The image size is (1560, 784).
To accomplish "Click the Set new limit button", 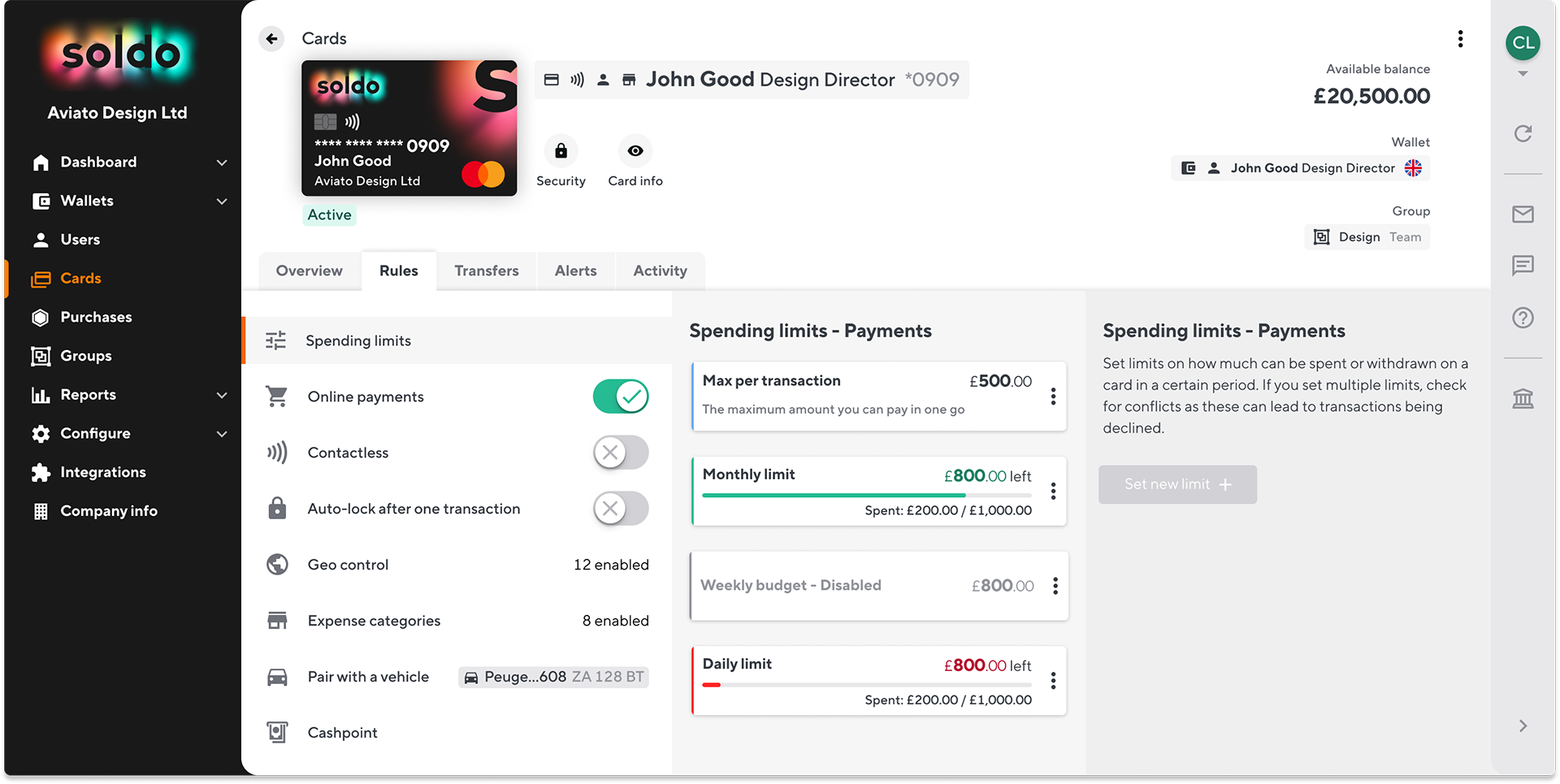I will [x=1177, y=484].
